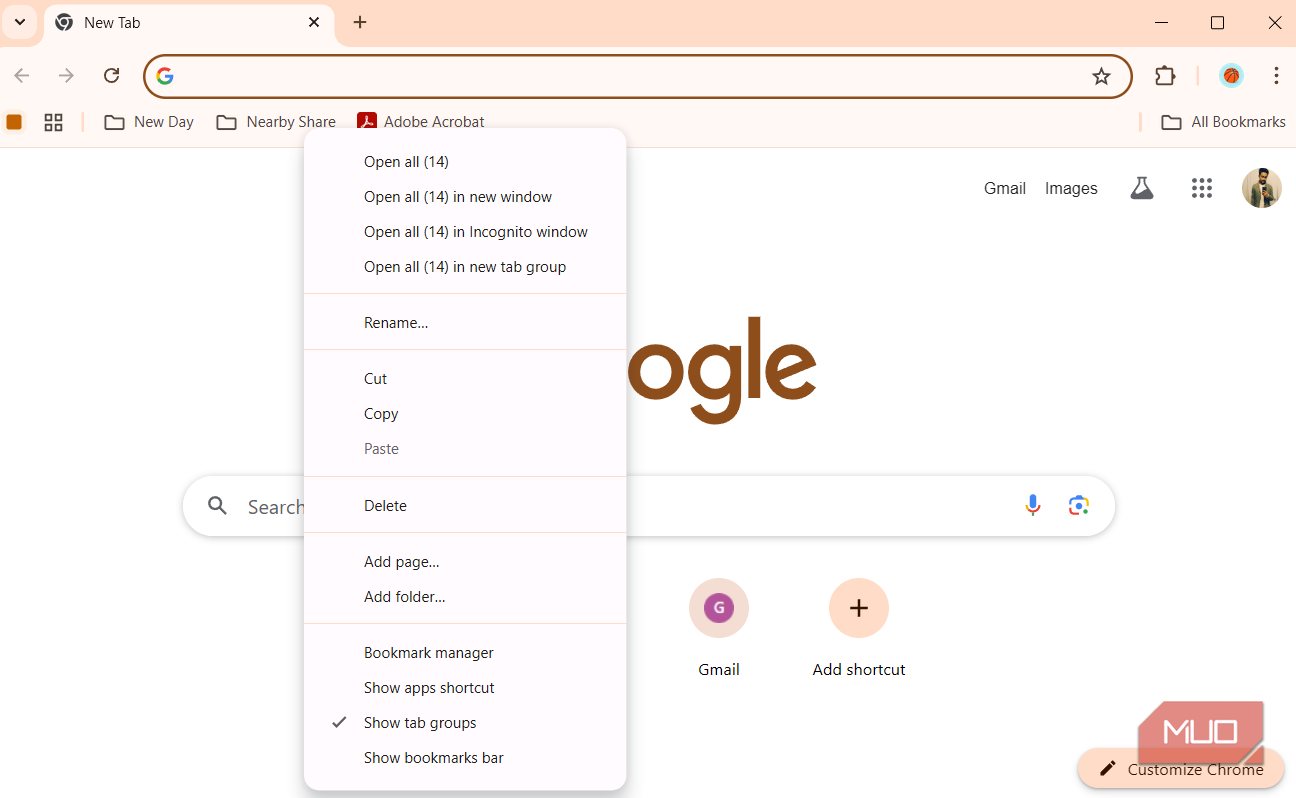Image resolution: width=1296 pixels, height=798 pixels.
Task: Open the Google apps grid
Action: pos(1202,188)
